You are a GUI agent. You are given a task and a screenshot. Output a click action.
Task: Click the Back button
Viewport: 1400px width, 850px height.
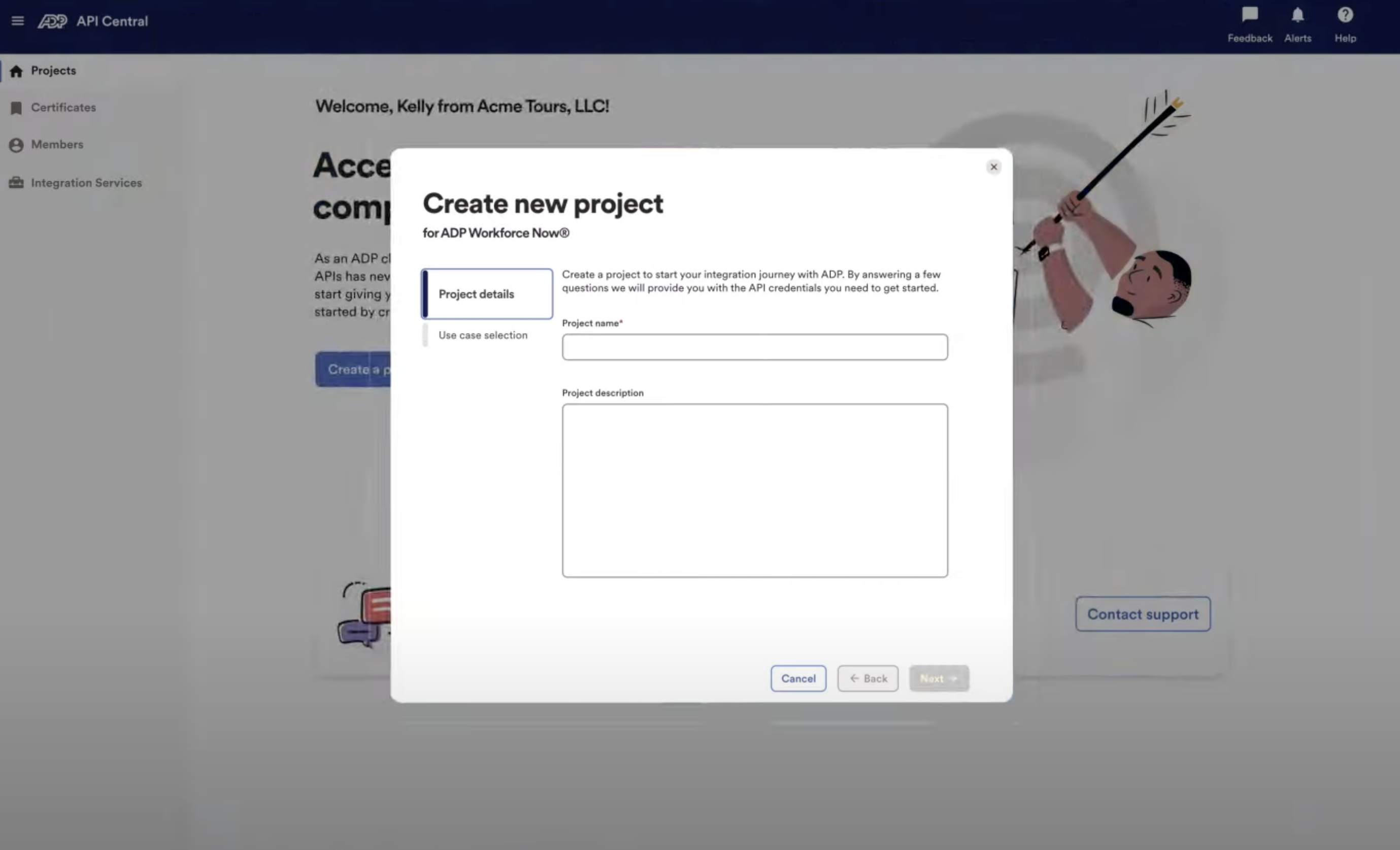tap(868, 678)
